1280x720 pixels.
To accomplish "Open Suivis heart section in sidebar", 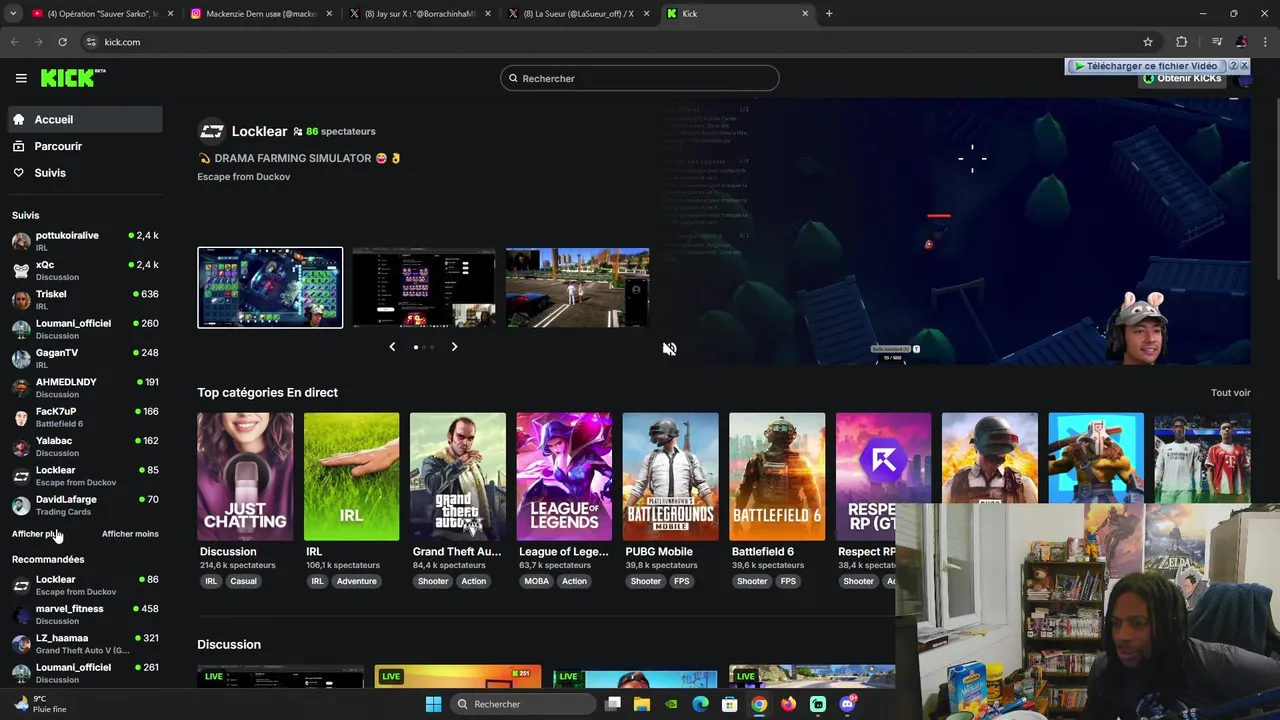I will point(85,173).
